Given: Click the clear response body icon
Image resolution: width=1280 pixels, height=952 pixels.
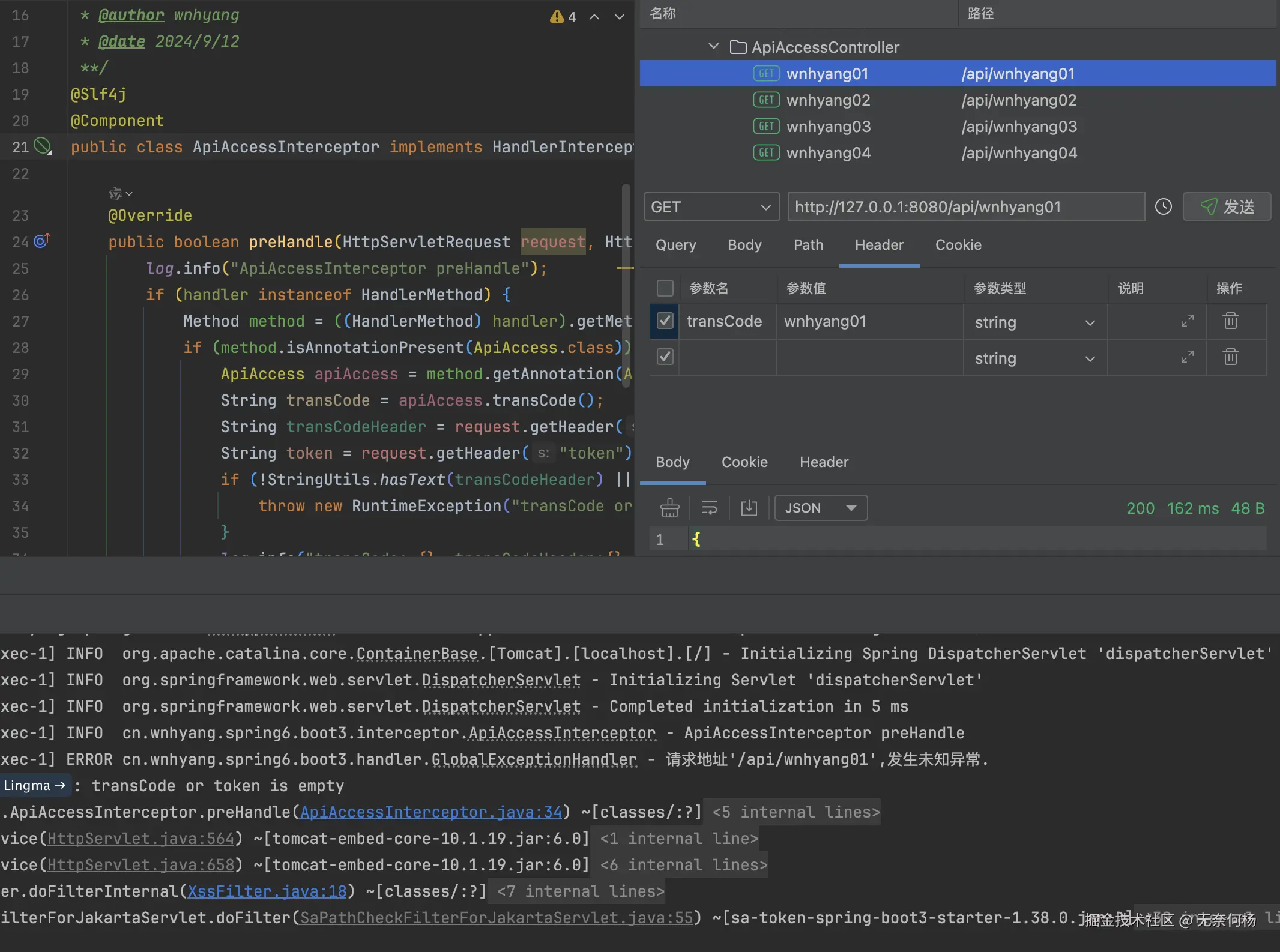Looking at the screenshot, I should (x=669, y=508).
